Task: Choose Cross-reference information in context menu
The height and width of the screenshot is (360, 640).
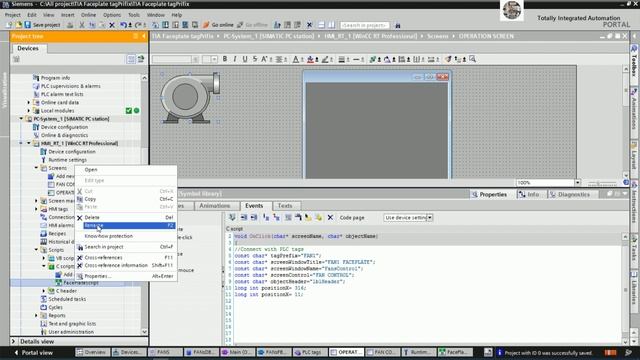Action: [126, 265]
